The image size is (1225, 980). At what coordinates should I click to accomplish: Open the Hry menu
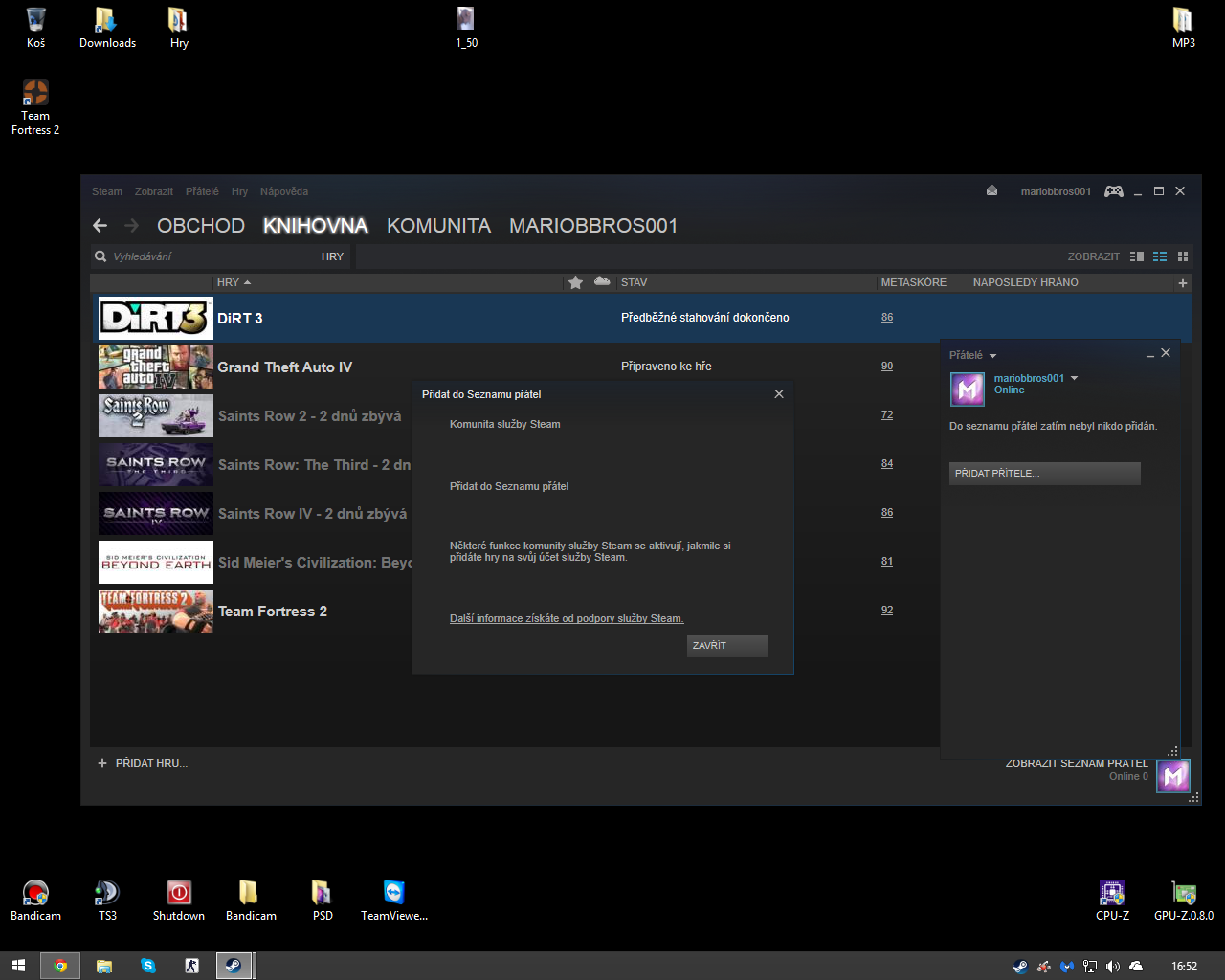coord(239,191)
